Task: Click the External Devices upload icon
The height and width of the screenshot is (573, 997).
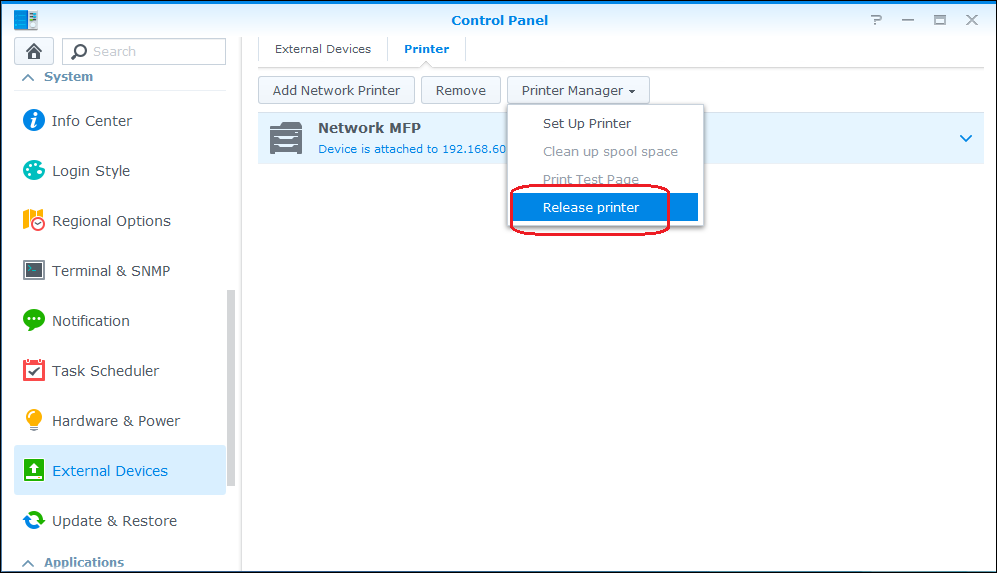Action: click(34, 470)
